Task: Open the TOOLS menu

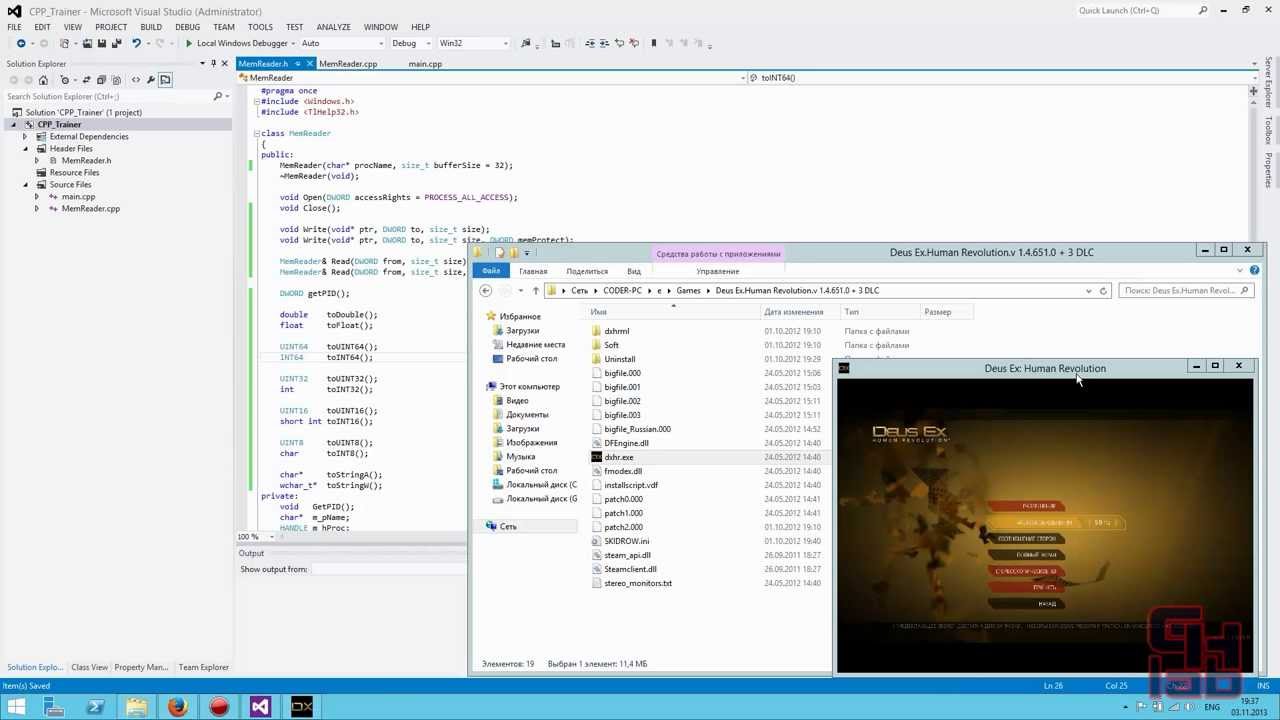Action: pyautogui.click(x=260, y=27)
